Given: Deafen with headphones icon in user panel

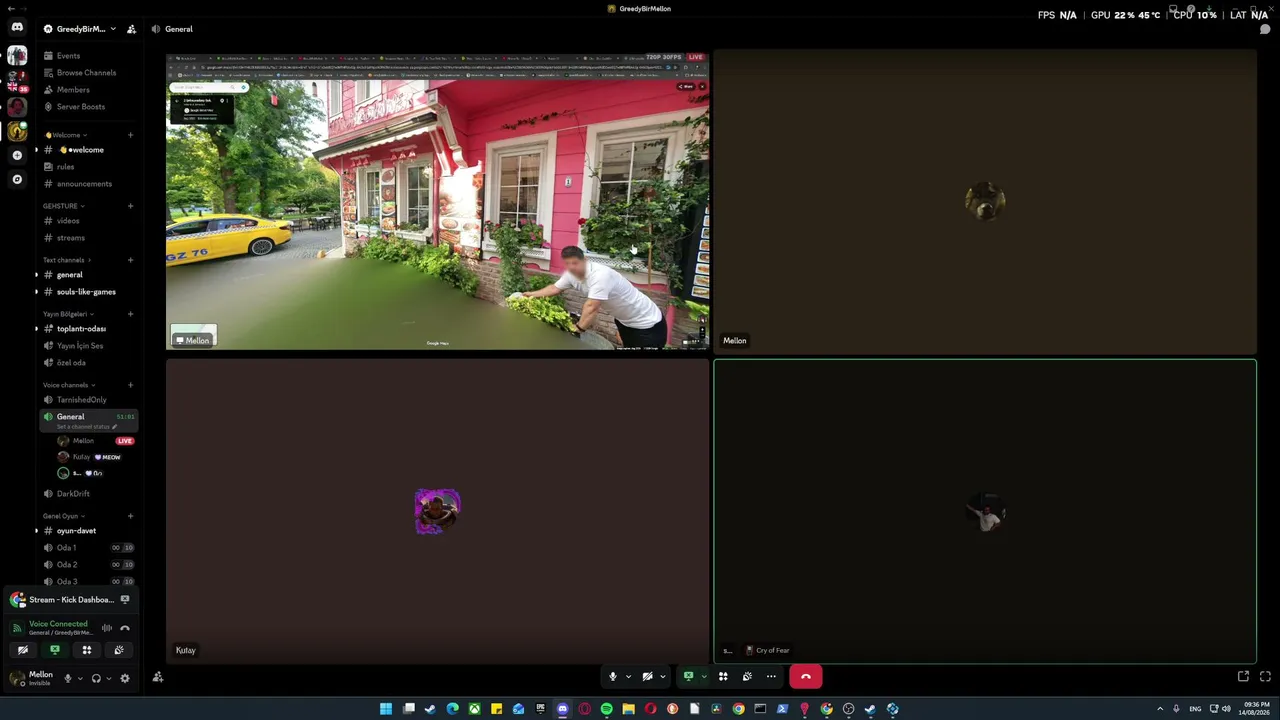Looking at the screenshot, I should pyautogui.click(x=96, y=678).
